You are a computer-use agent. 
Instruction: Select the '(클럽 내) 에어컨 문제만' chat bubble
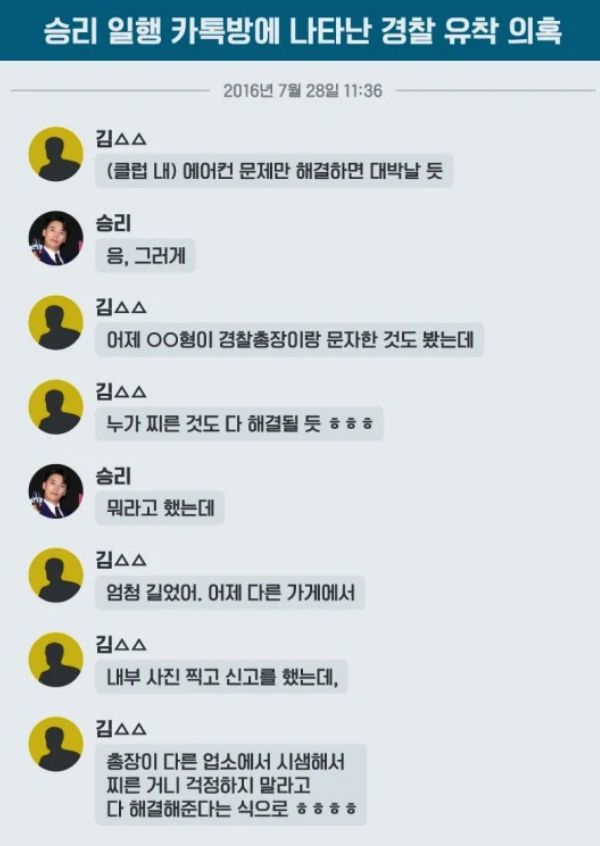pos(274,171)
